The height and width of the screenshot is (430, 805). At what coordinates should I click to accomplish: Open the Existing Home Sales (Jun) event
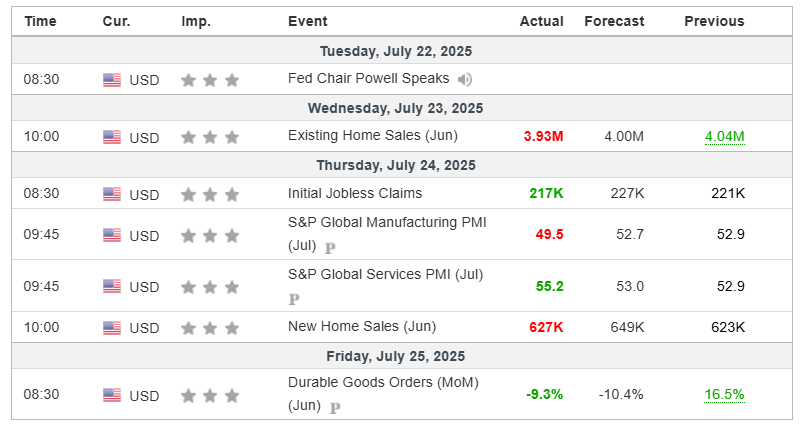pos(373,135)
